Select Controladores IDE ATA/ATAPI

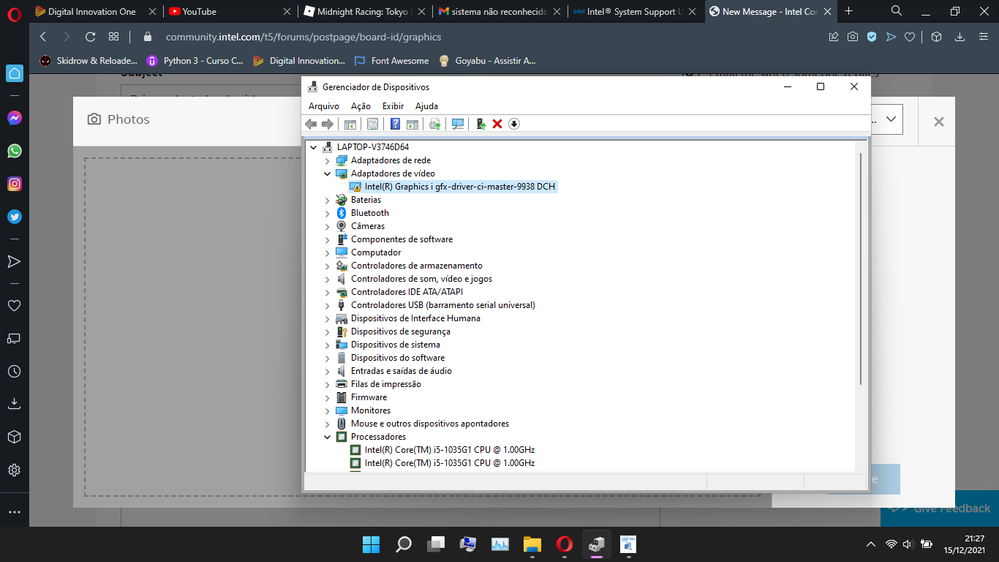pyautogui.click(x=406, y=292)
